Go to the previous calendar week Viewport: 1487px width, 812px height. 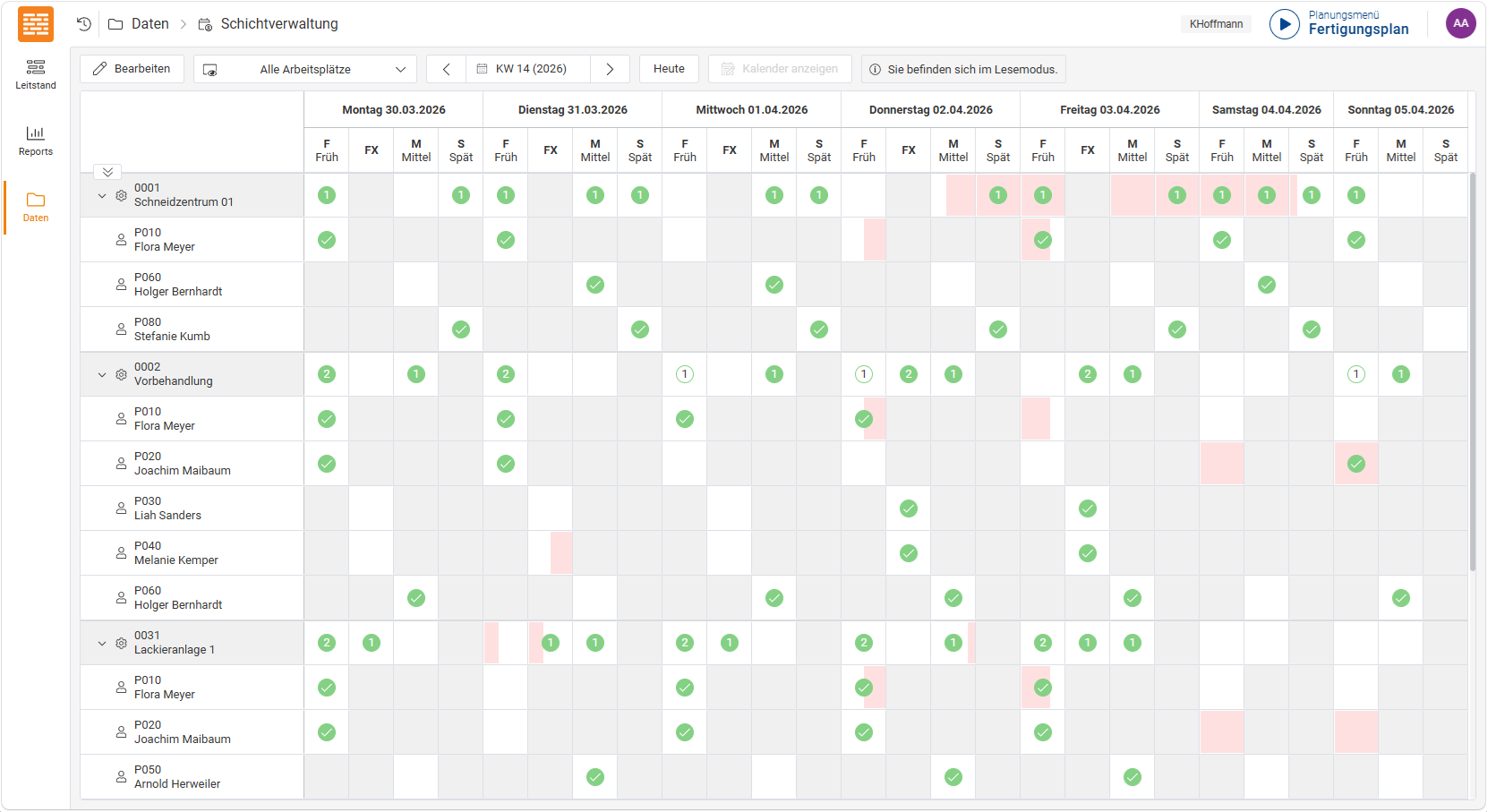[x=446, y=69]
